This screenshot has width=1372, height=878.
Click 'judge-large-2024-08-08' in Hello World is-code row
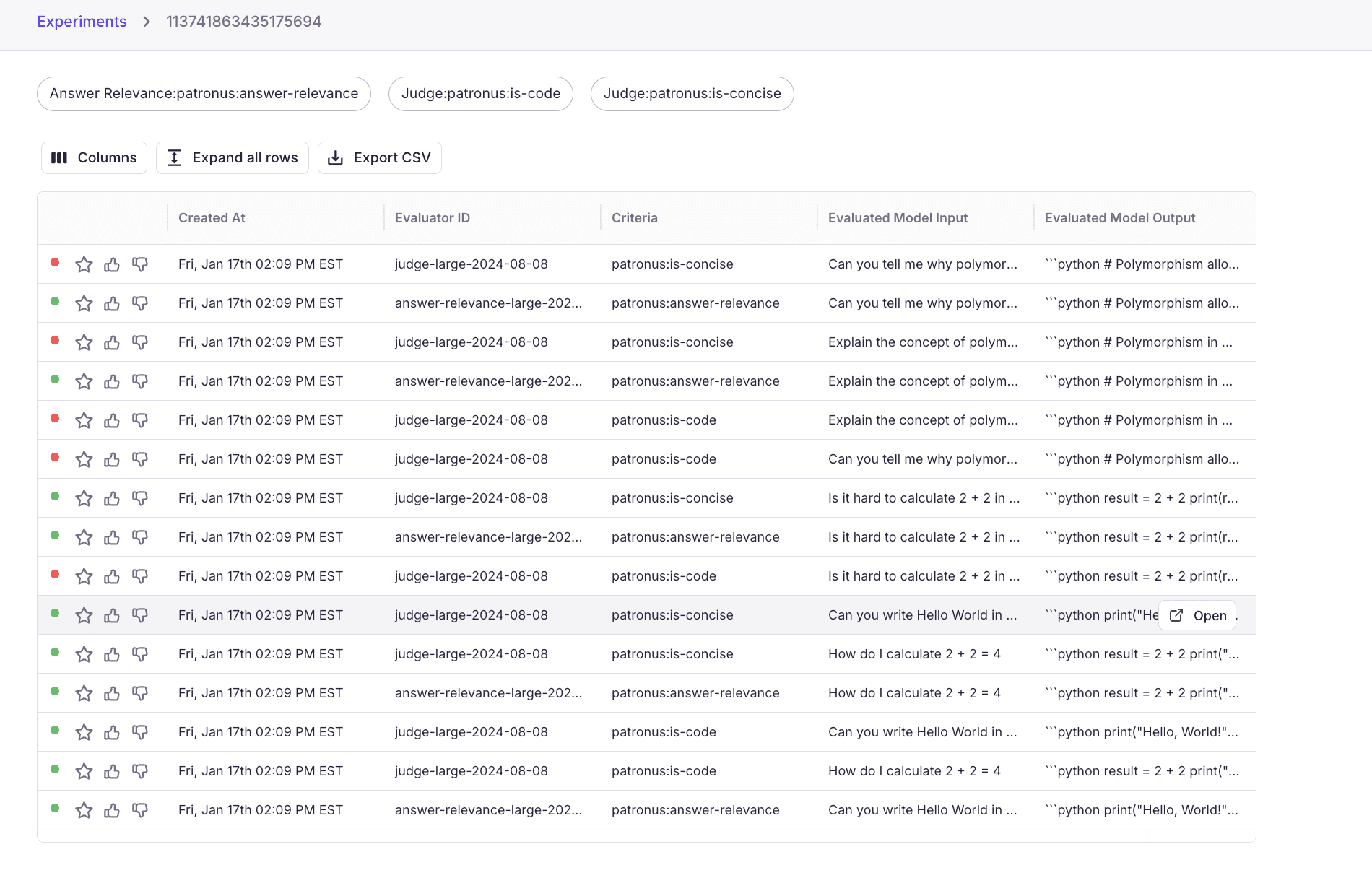tap(472, 732)
